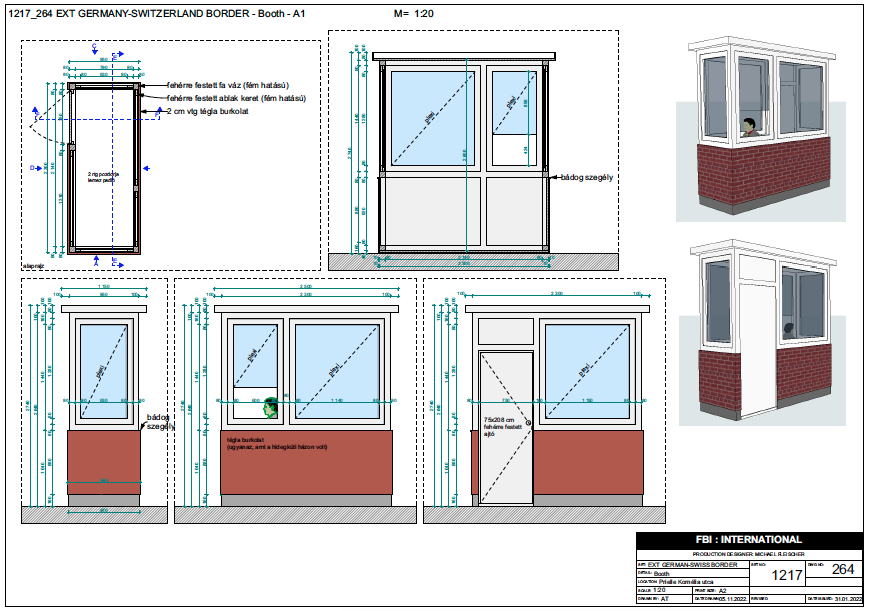Select the FBI : INTERNATIONAL title block header
This screenshot has width=869, height=611.
tap(748, 539)
